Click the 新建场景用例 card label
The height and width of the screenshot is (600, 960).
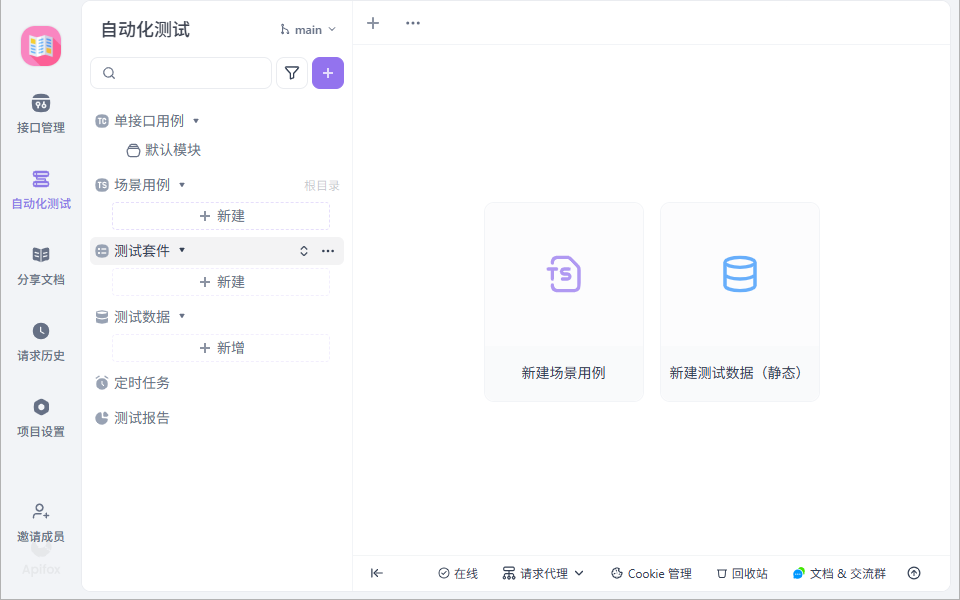(x=563, y=373)
